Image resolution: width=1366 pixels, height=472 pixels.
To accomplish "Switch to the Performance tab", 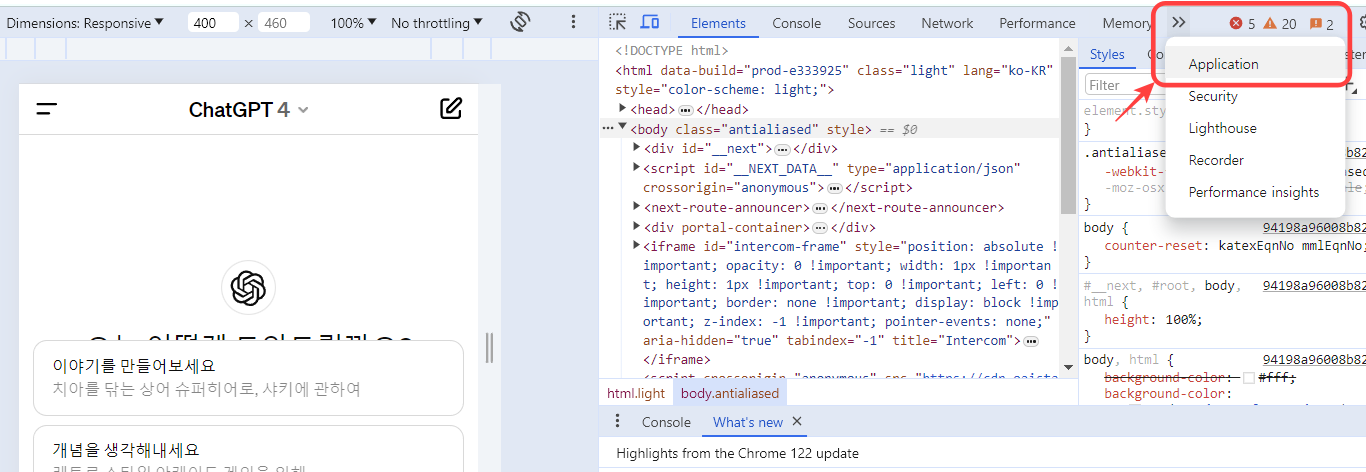I will click(x=1038, y=23).
